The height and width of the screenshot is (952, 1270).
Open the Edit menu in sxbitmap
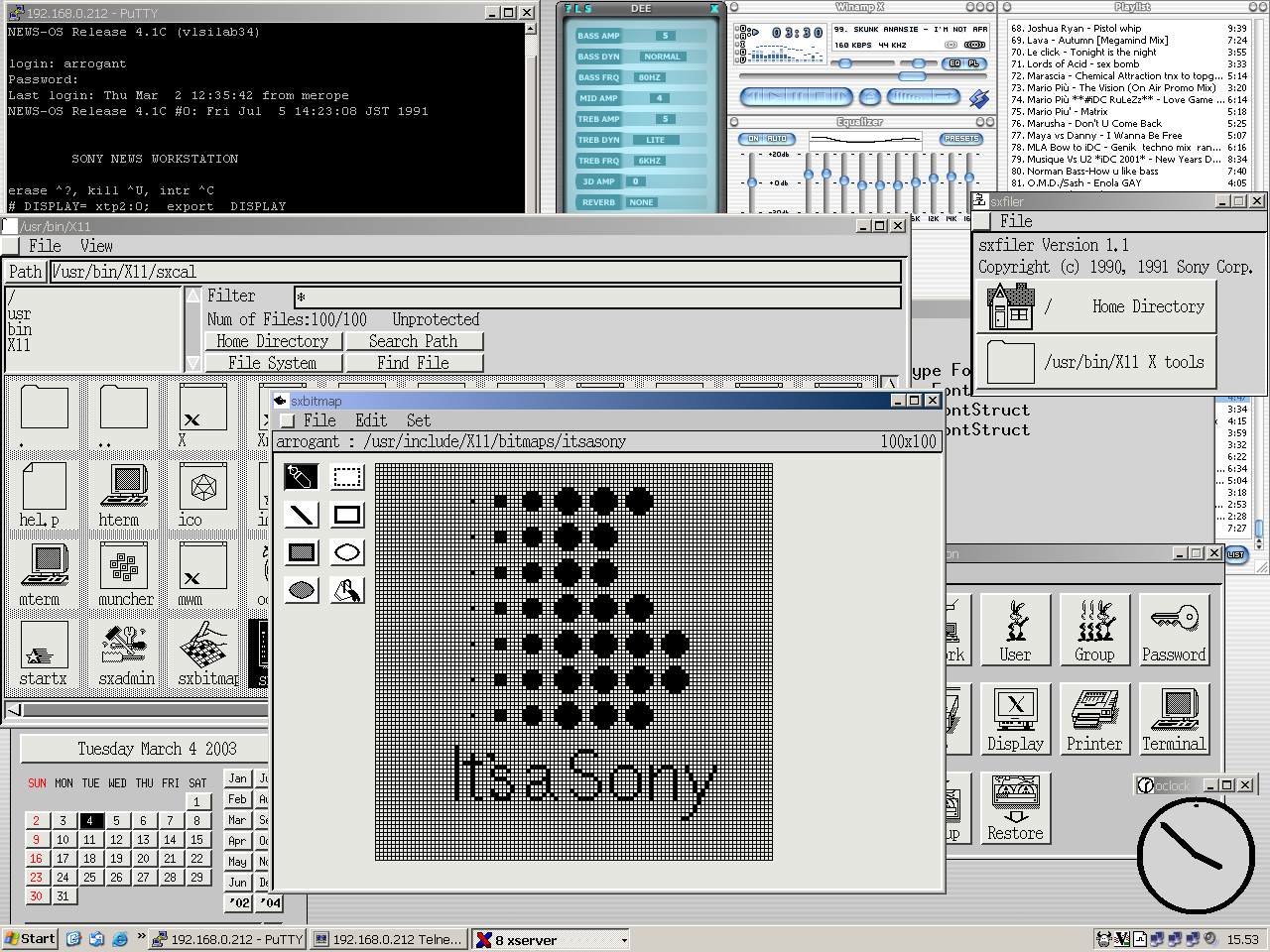pyautogui.click(x=371, y=420)
